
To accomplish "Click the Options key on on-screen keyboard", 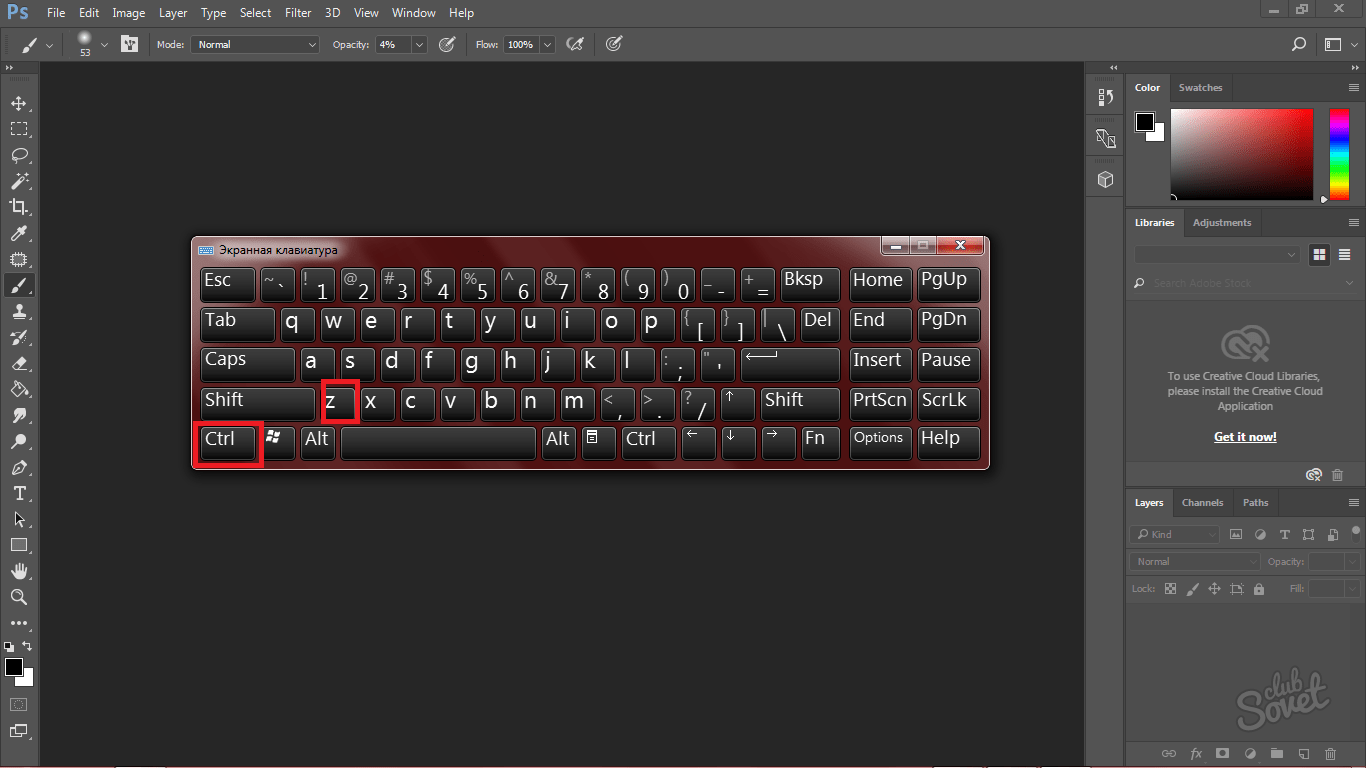I will [880, 442].
